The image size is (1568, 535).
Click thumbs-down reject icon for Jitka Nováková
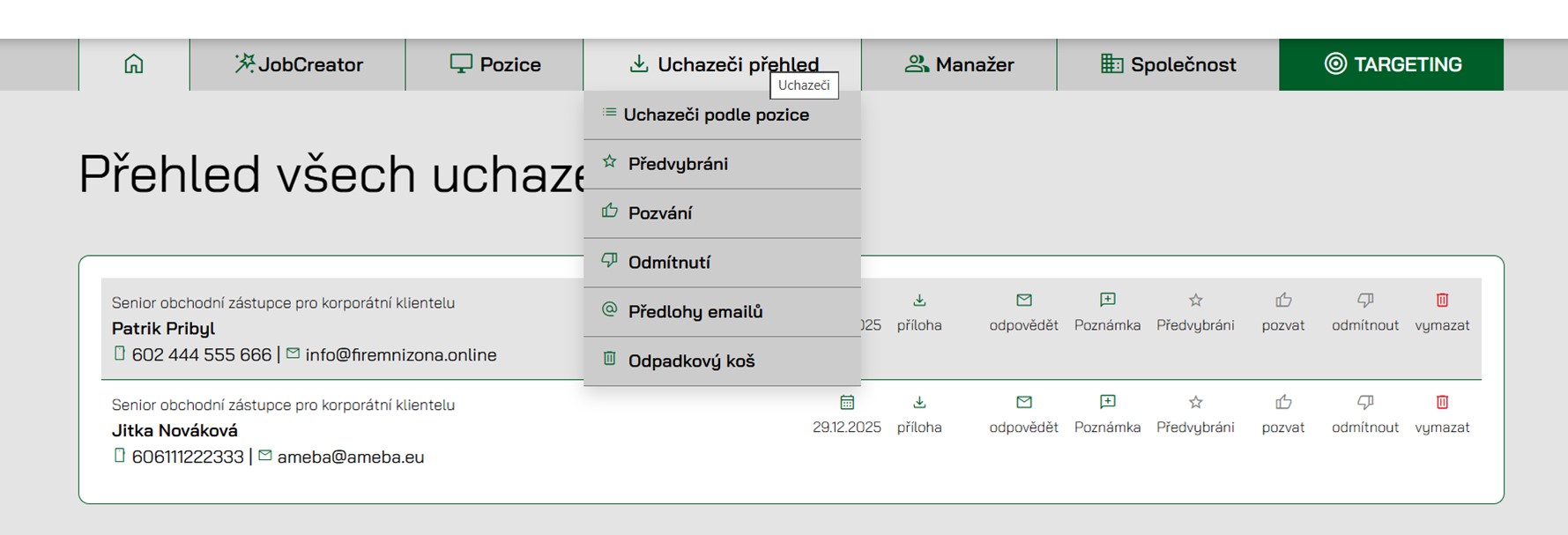(x=1364, y=403)
